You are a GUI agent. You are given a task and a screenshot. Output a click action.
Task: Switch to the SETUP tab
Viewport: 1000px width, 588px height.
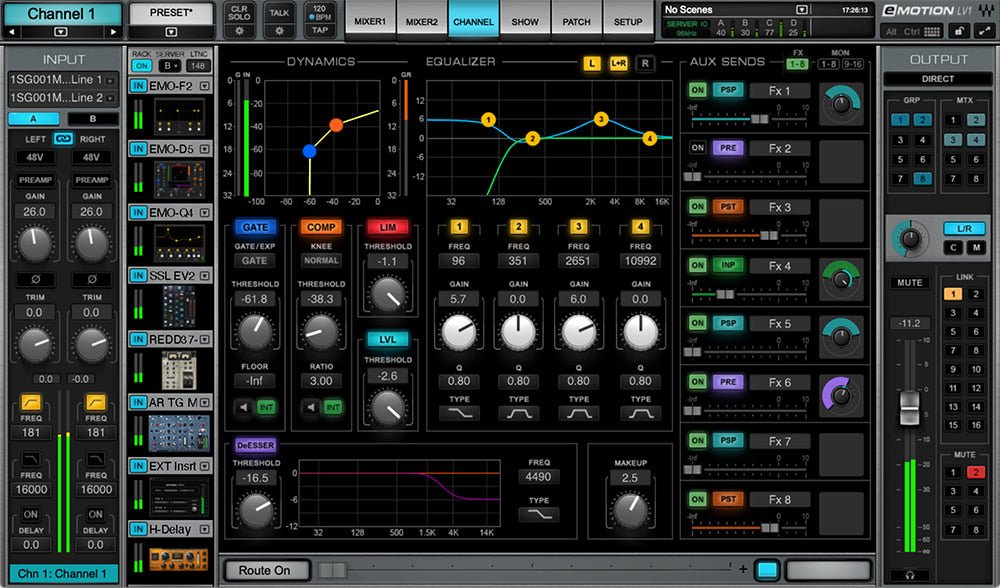[x=628, y=21]
